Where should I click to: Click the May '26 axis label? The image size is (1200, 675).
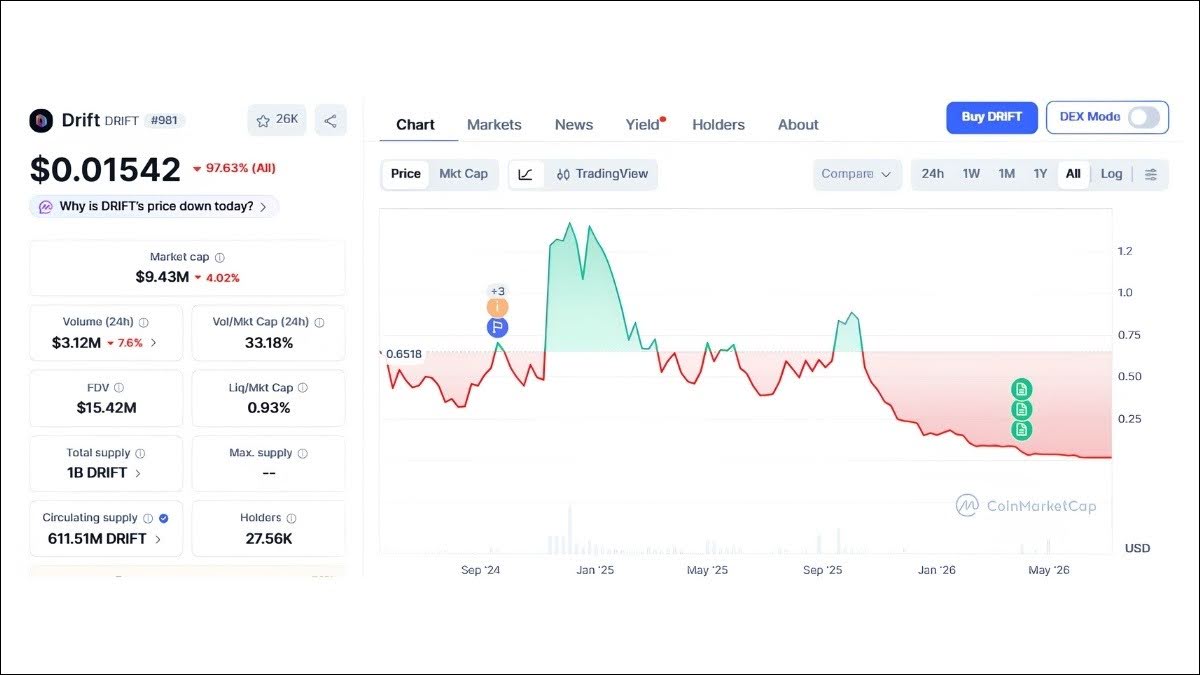pos(1049,570)
